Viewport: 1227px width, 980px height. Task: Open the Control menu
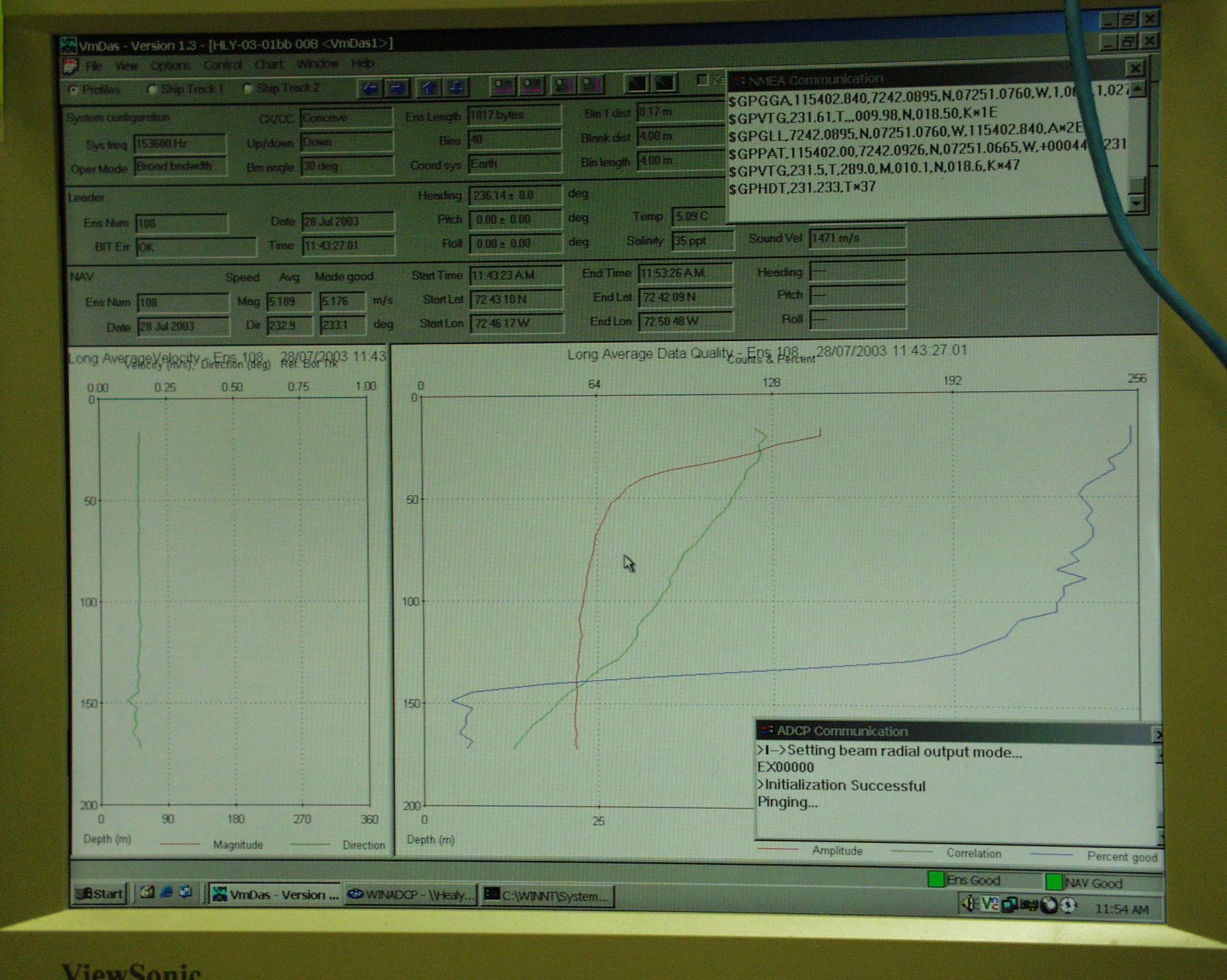(x=222, y=65)
